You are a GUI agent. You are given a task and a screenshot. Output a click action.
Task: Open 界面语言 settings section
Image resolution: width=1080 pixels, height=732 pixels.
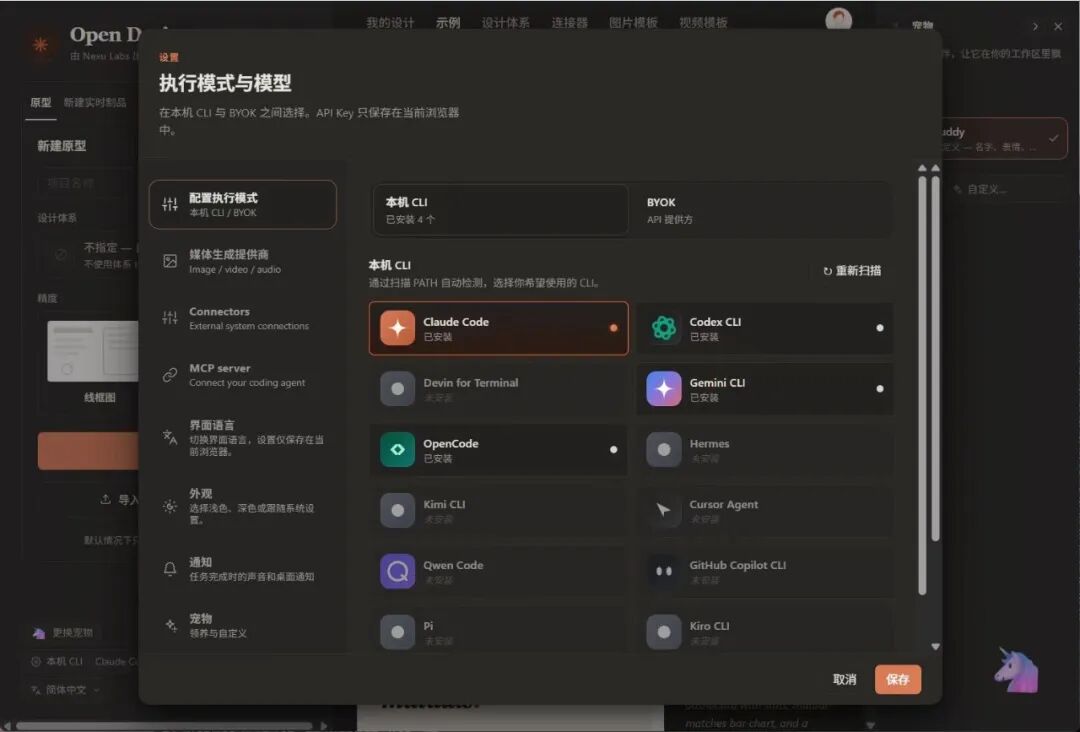(x=242, y=437)
